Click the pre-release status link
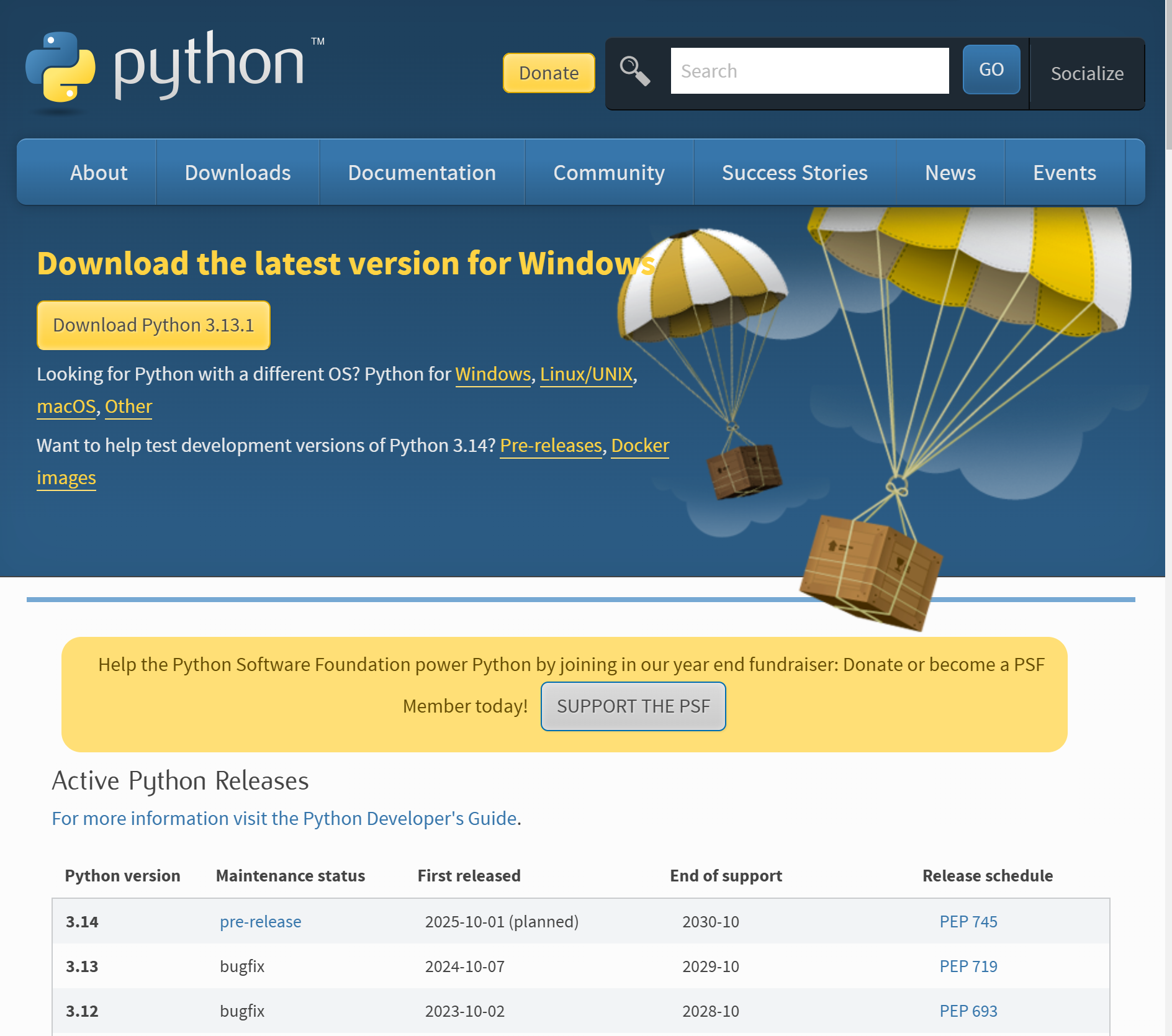1172x1036 pixels. [261, 921]
